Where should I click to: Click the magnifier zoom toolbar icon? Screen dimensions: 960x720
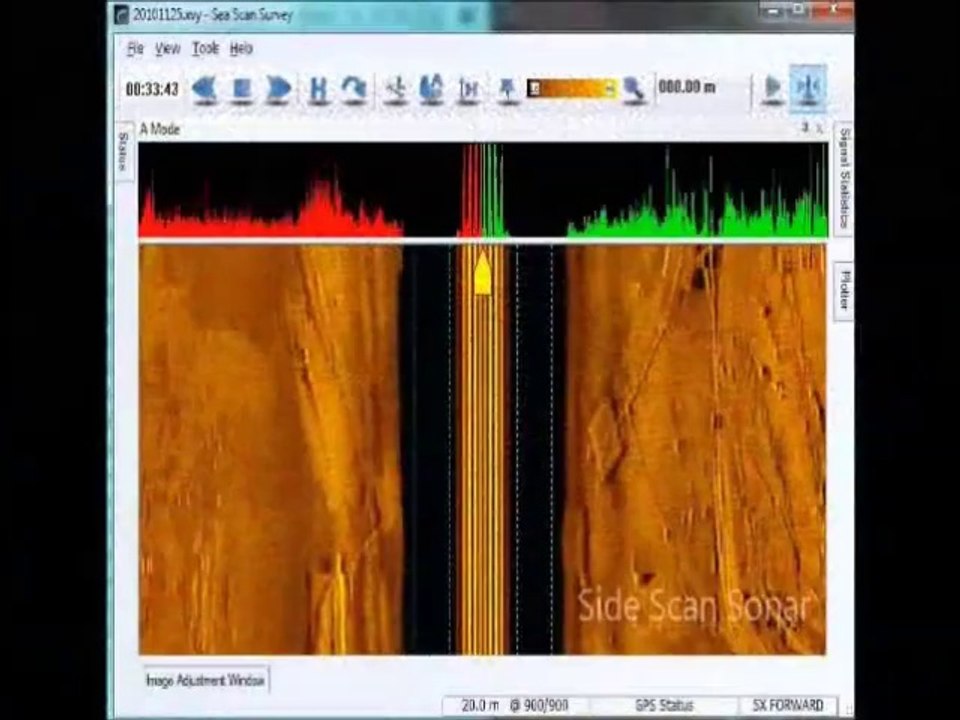635,89
